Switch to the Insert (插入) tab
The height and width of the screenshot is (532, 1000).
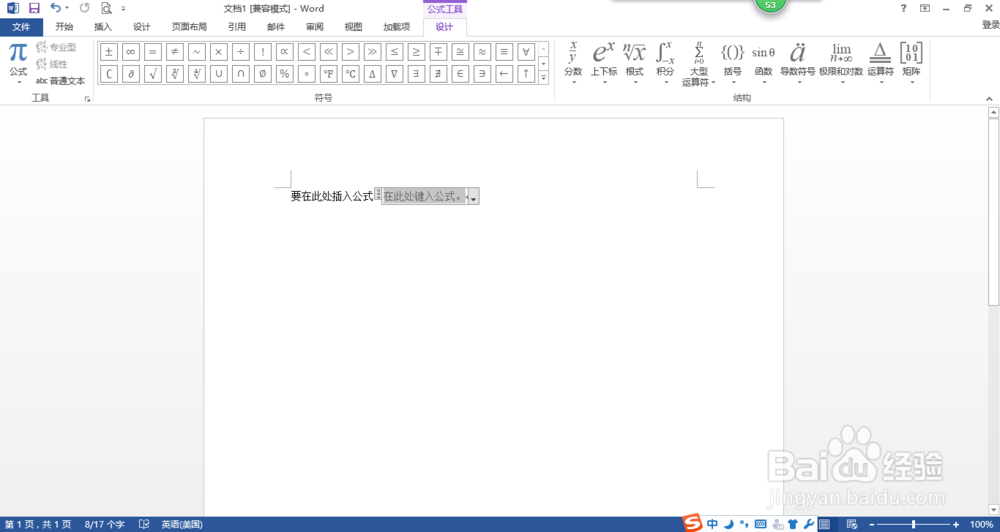pos(103,27)
